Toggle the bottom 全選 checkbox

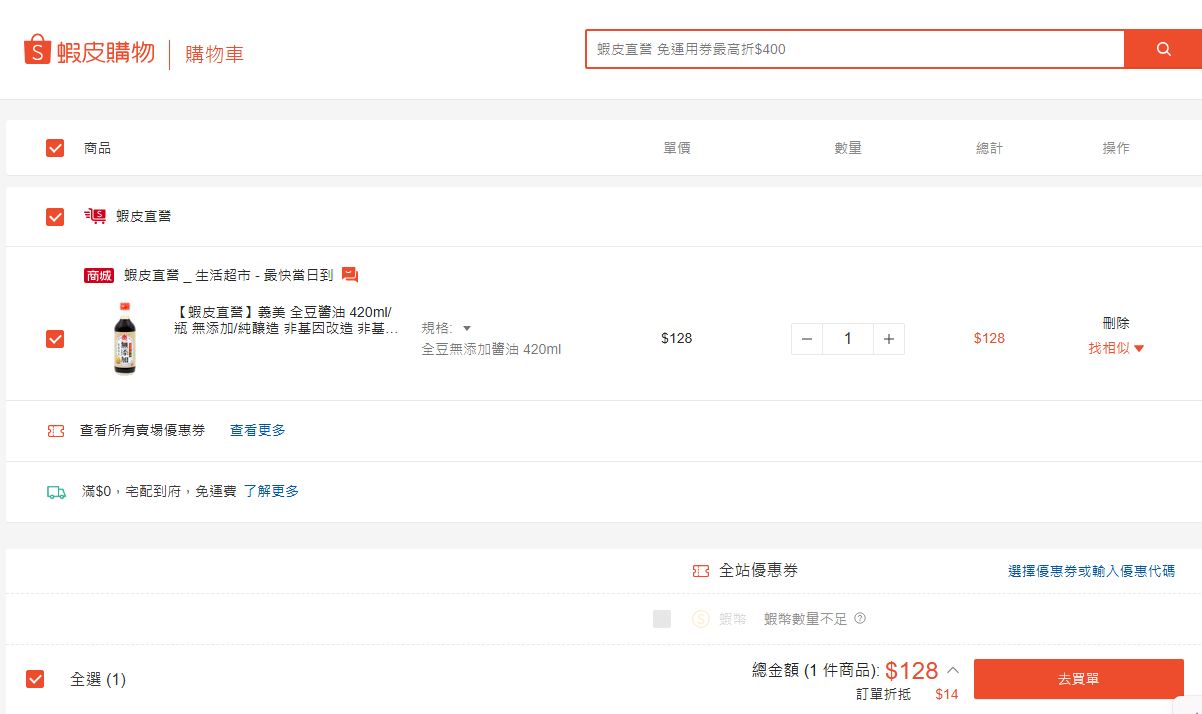(x=35, y=679)
